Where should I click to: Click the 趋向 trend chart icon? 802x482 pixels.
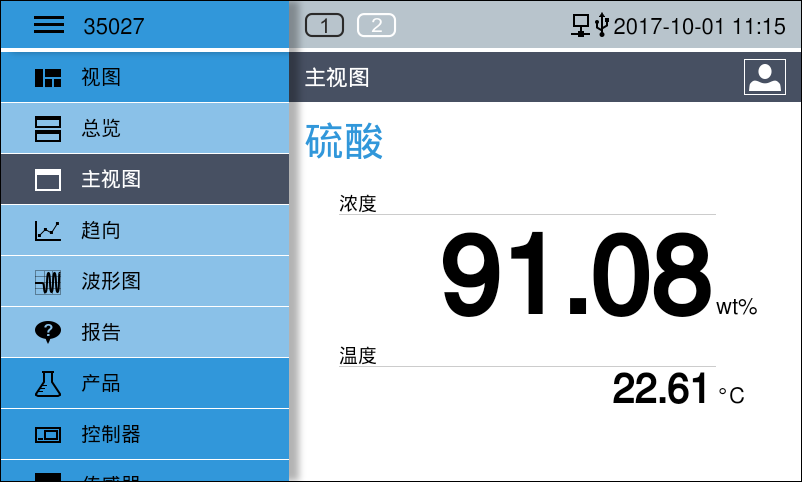pos(48,231)
